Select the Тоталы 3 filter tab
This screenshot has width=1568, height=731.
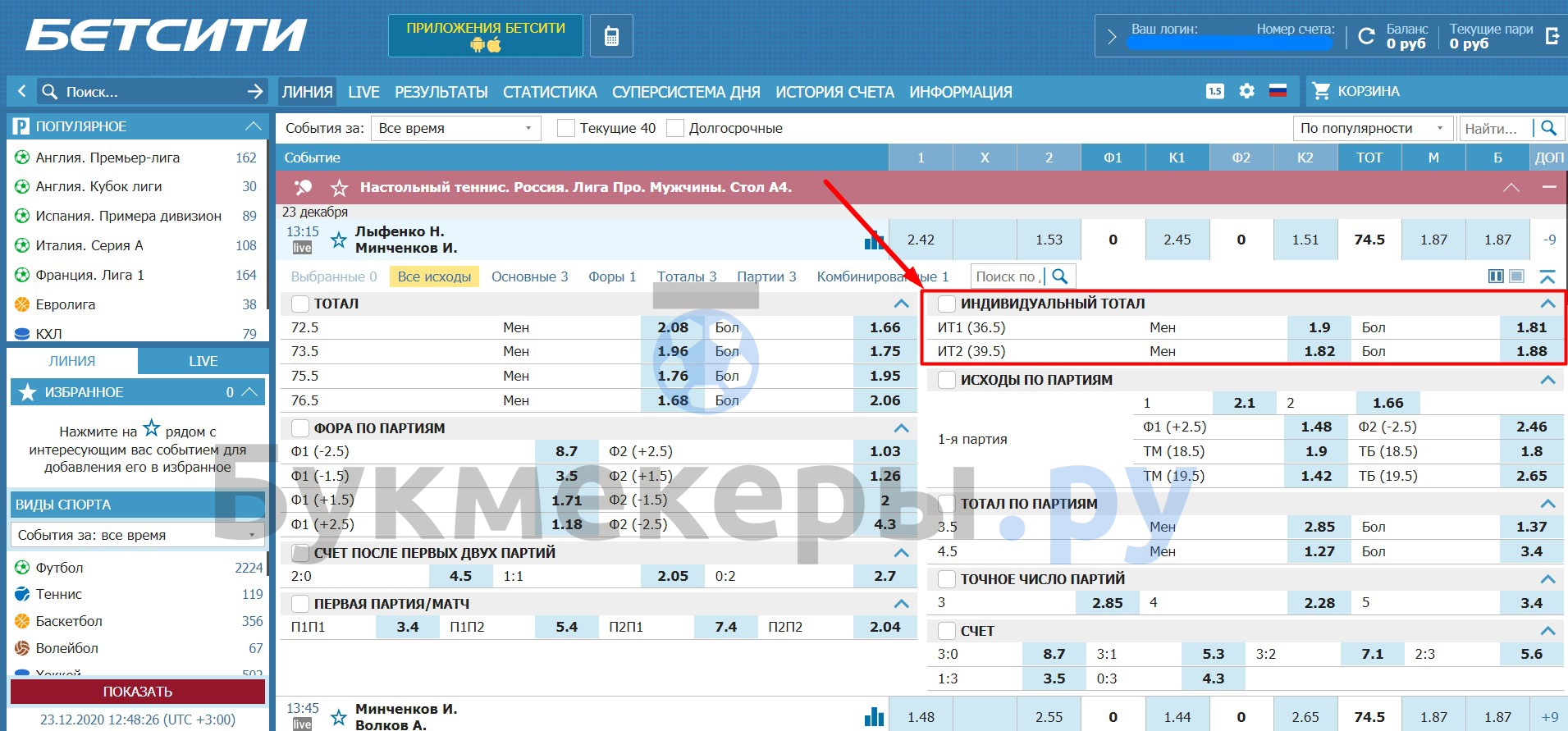[x=686, y=276]
